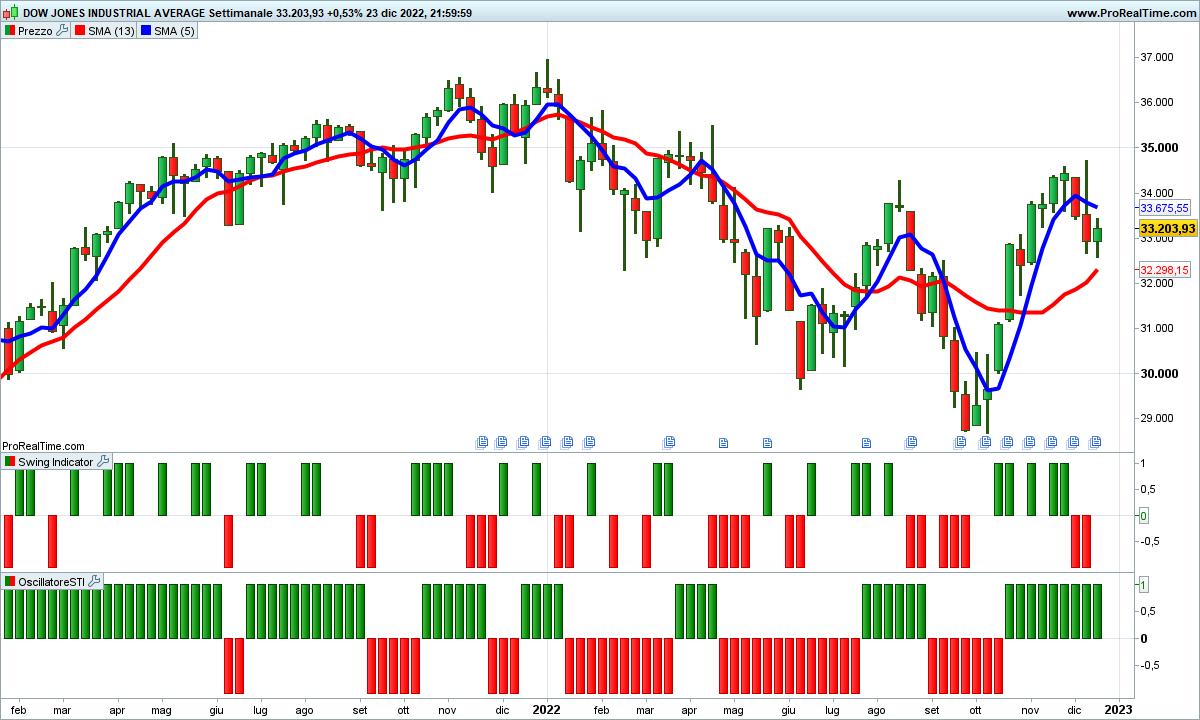Screen dimensions: 1200x720
Task: Click the current price tag 33.203,93
Action: (x=1167, y=229)
